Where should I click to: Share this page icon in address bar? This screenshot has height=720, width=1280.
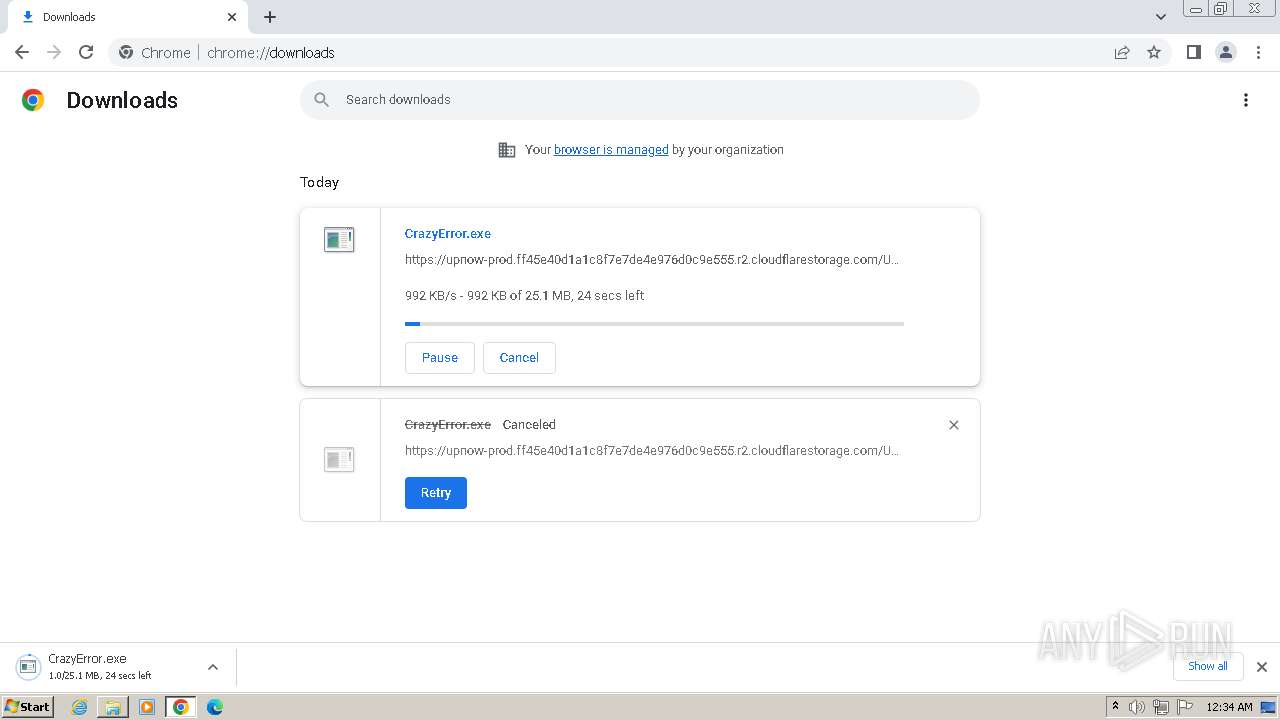tap(1122, 52)
